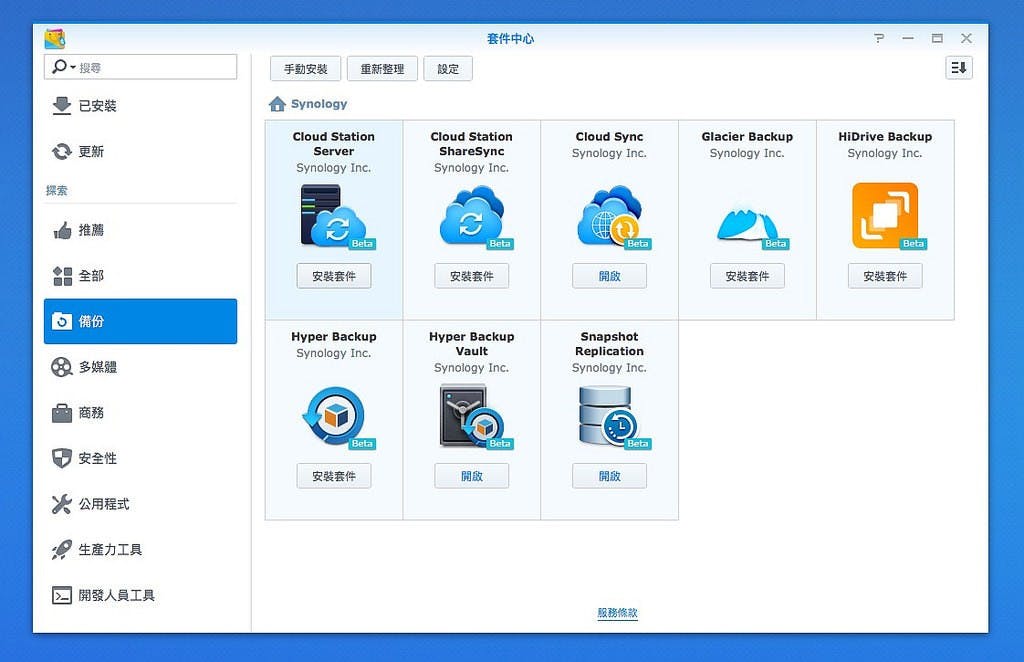The height and width of the screenshot is (662, 1024).
Task: Install Hyper Backup with 安裝套件
Action: click(x=334, y=476)
